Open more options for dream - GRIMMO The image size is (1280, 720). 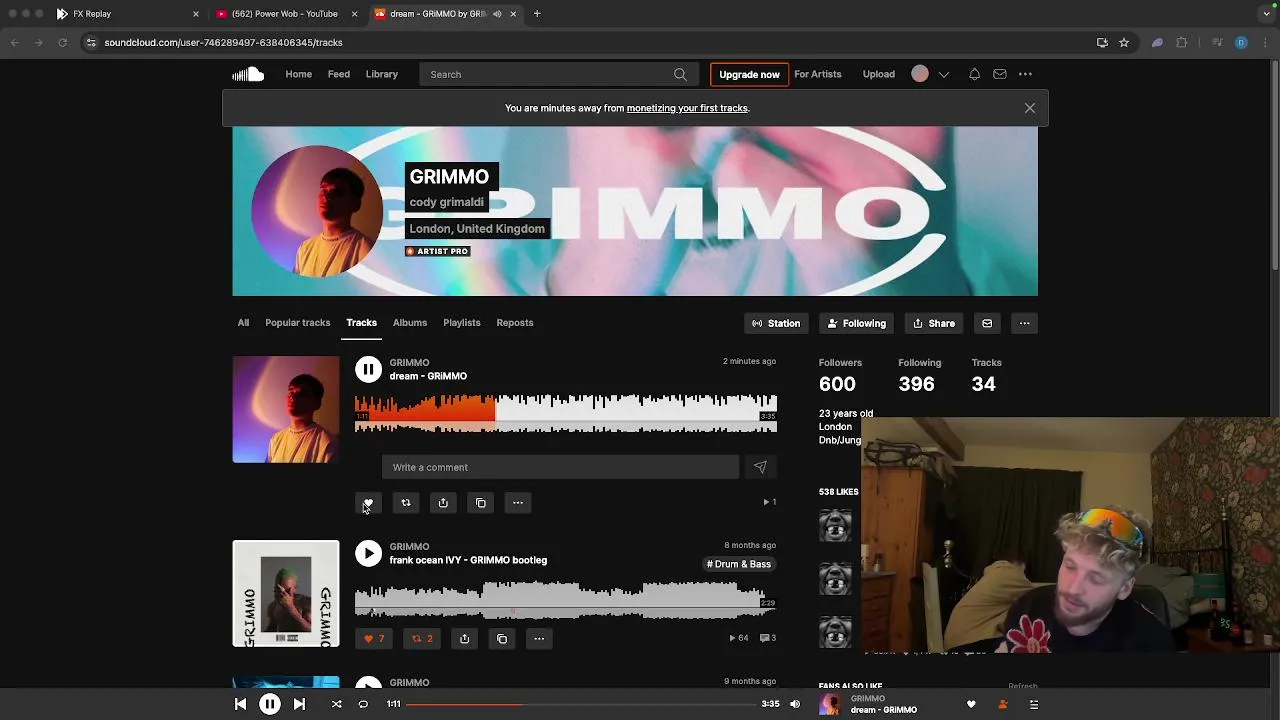[517, 503]
